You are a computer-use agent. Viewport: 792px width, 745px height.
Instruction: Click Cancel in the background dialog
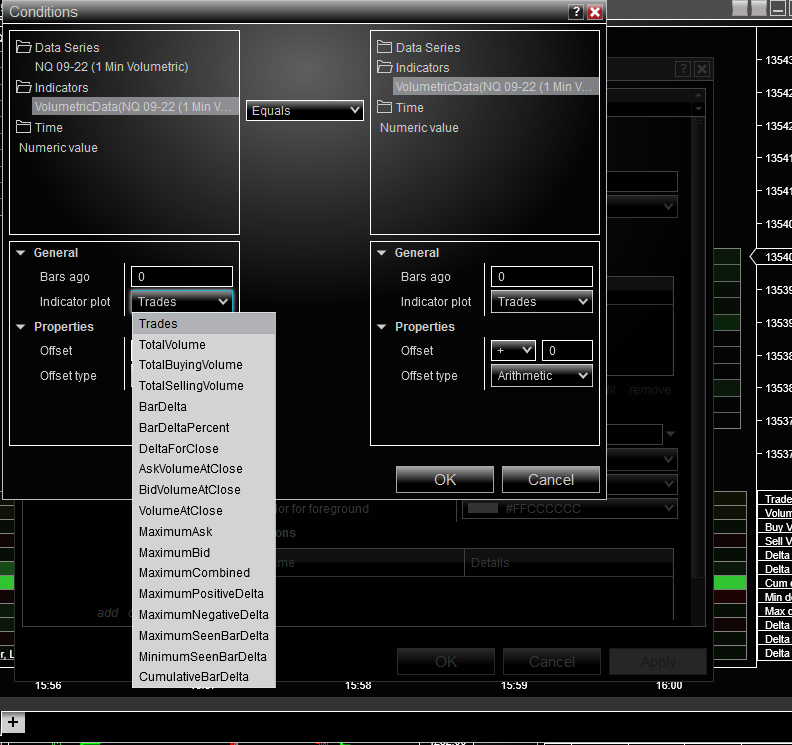point(552,662)
